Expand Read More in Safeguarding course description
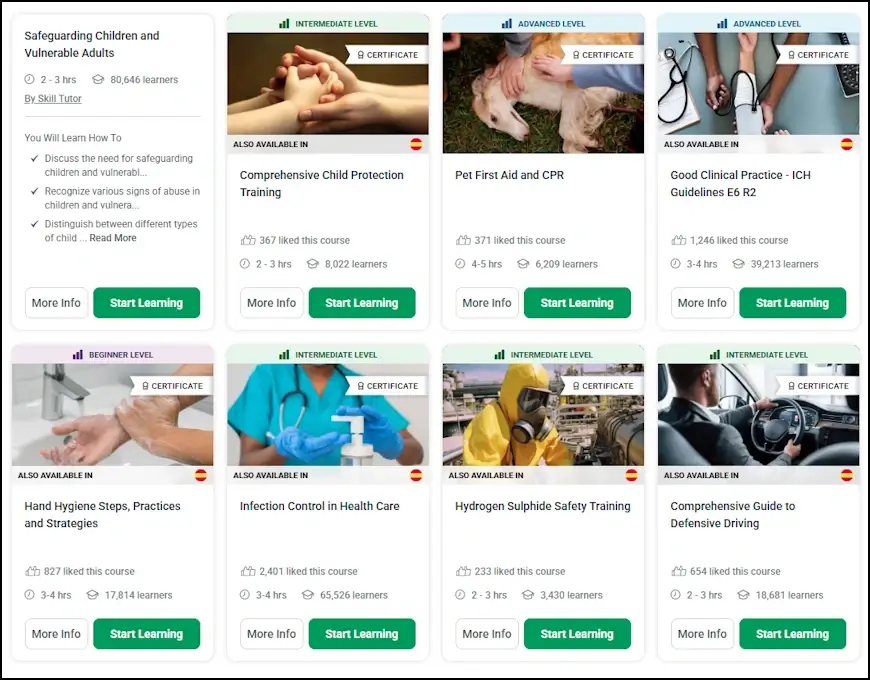 tap(113, 238)
